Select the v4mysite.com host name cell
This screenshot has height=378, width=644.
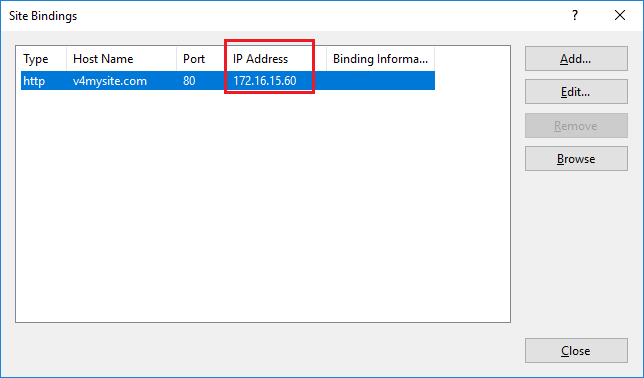click(x=110, y=81)
